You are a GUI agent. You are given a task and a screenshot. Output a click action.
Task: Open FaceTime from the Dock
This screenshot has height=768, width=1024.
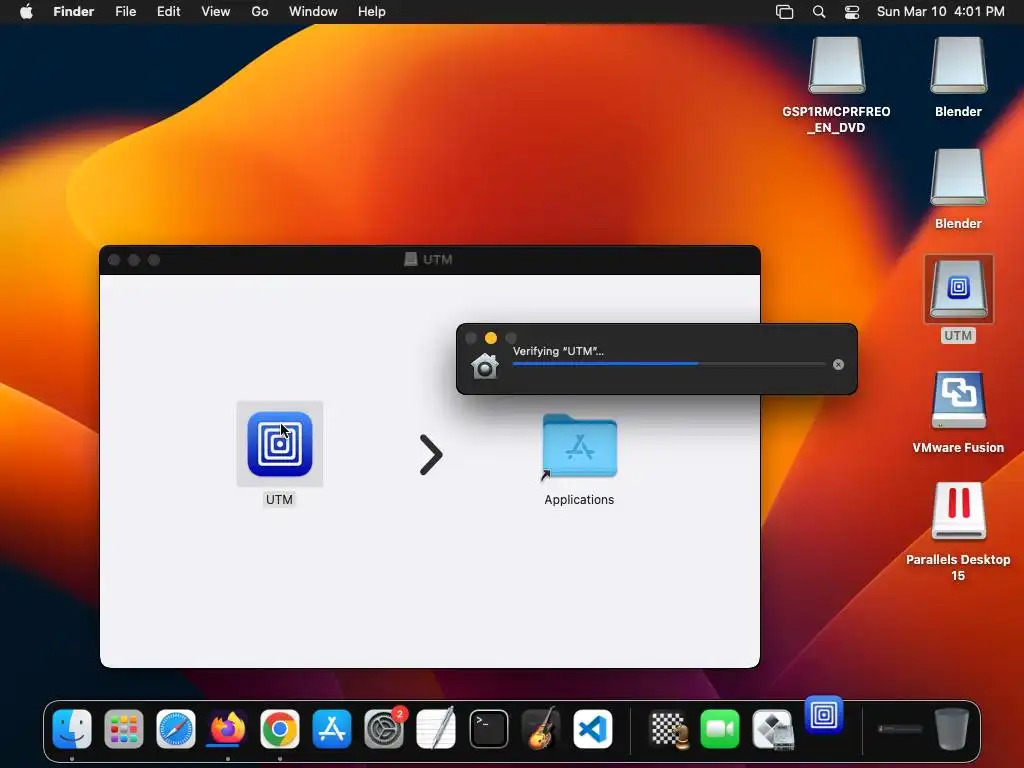pos(720,729)
